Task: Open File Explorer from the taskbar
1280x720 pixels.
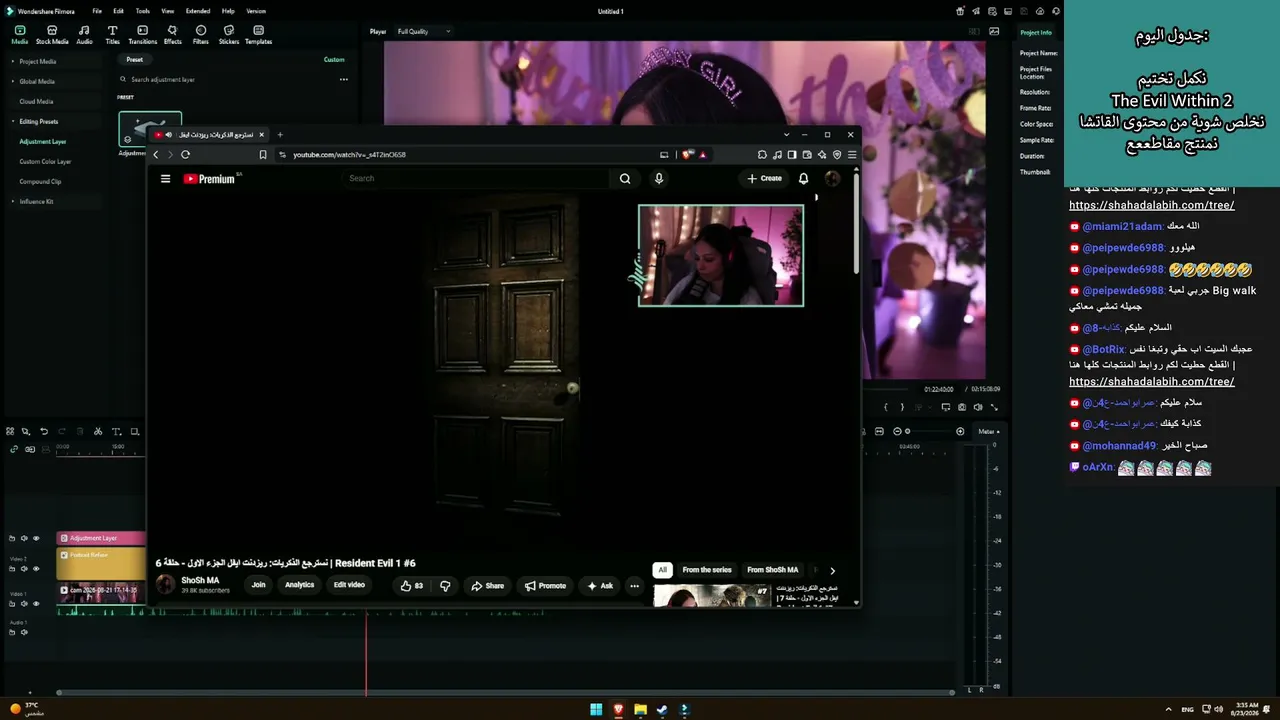Action: tap(640, 710)
